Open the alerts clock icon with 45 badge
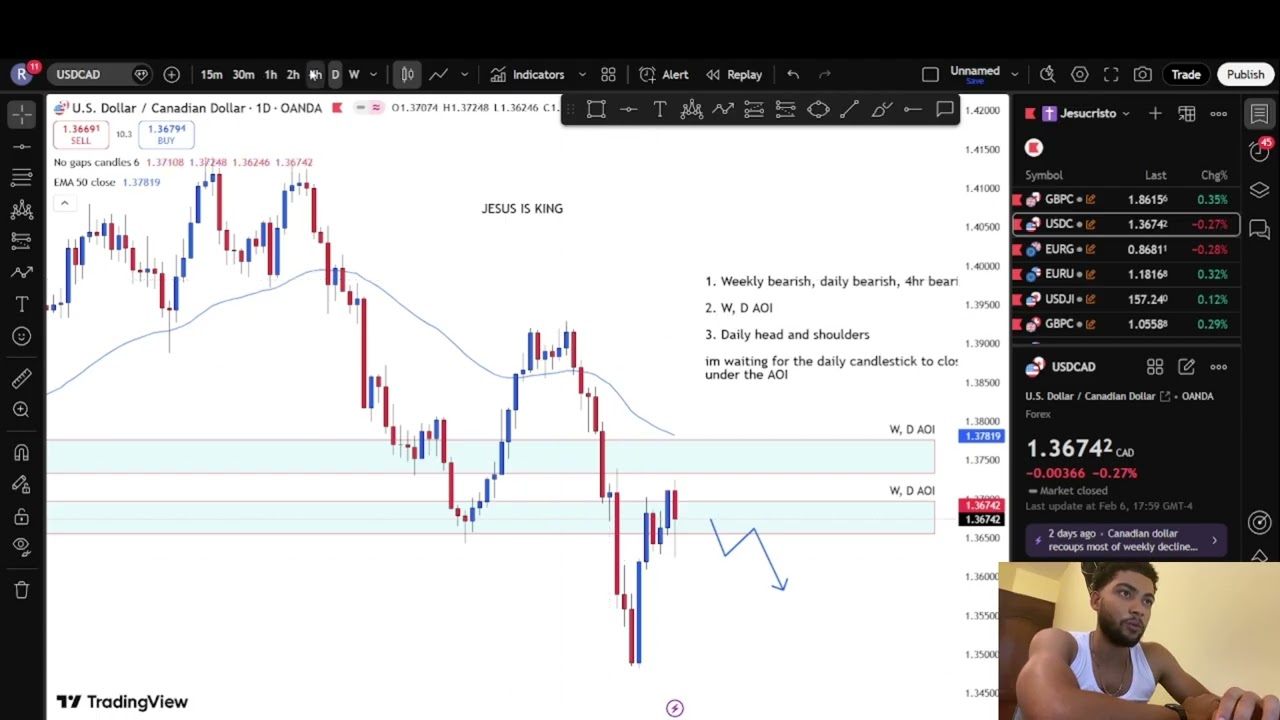 [x=1259, y=150]
